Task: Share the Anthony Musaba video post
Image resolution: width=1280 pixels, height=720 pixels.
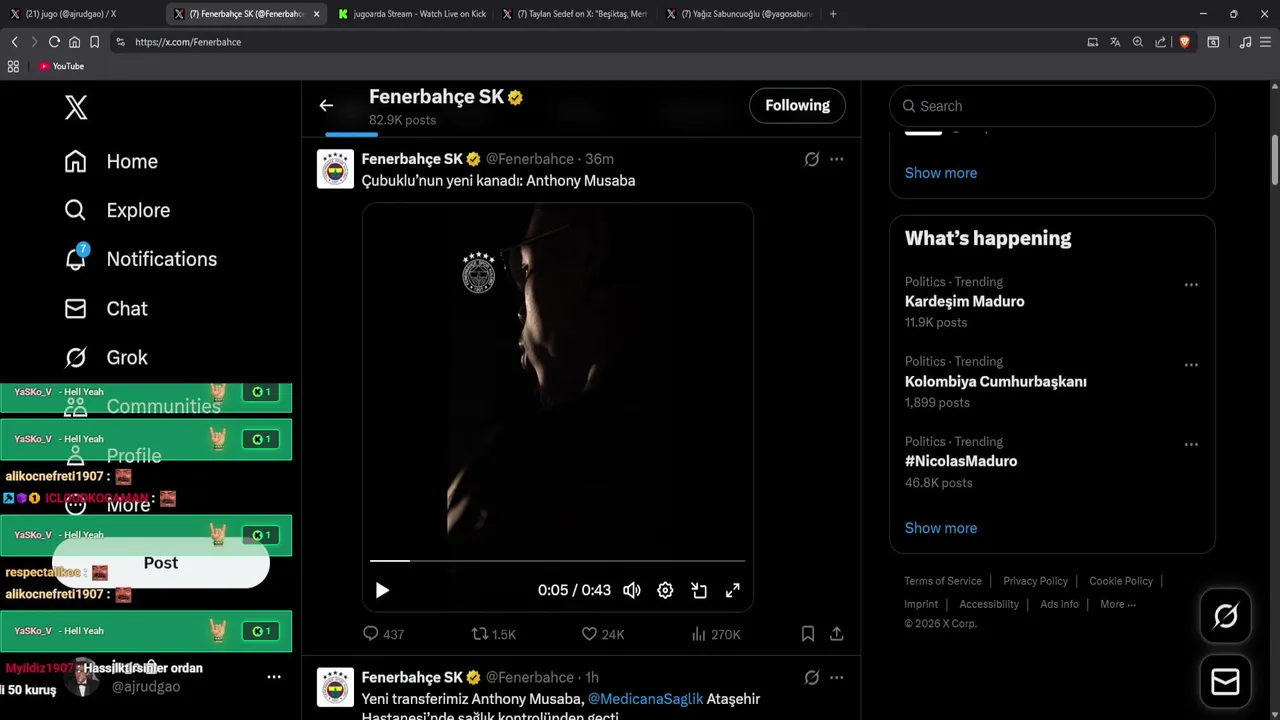Action: (837, 634)
